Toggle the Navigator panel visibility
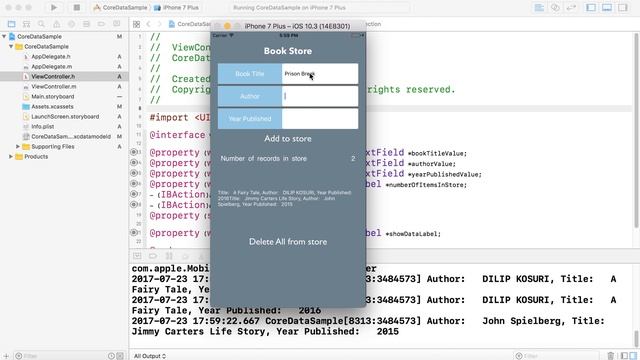The height and width of the screenshot is (360, 640). click(591, 7)
